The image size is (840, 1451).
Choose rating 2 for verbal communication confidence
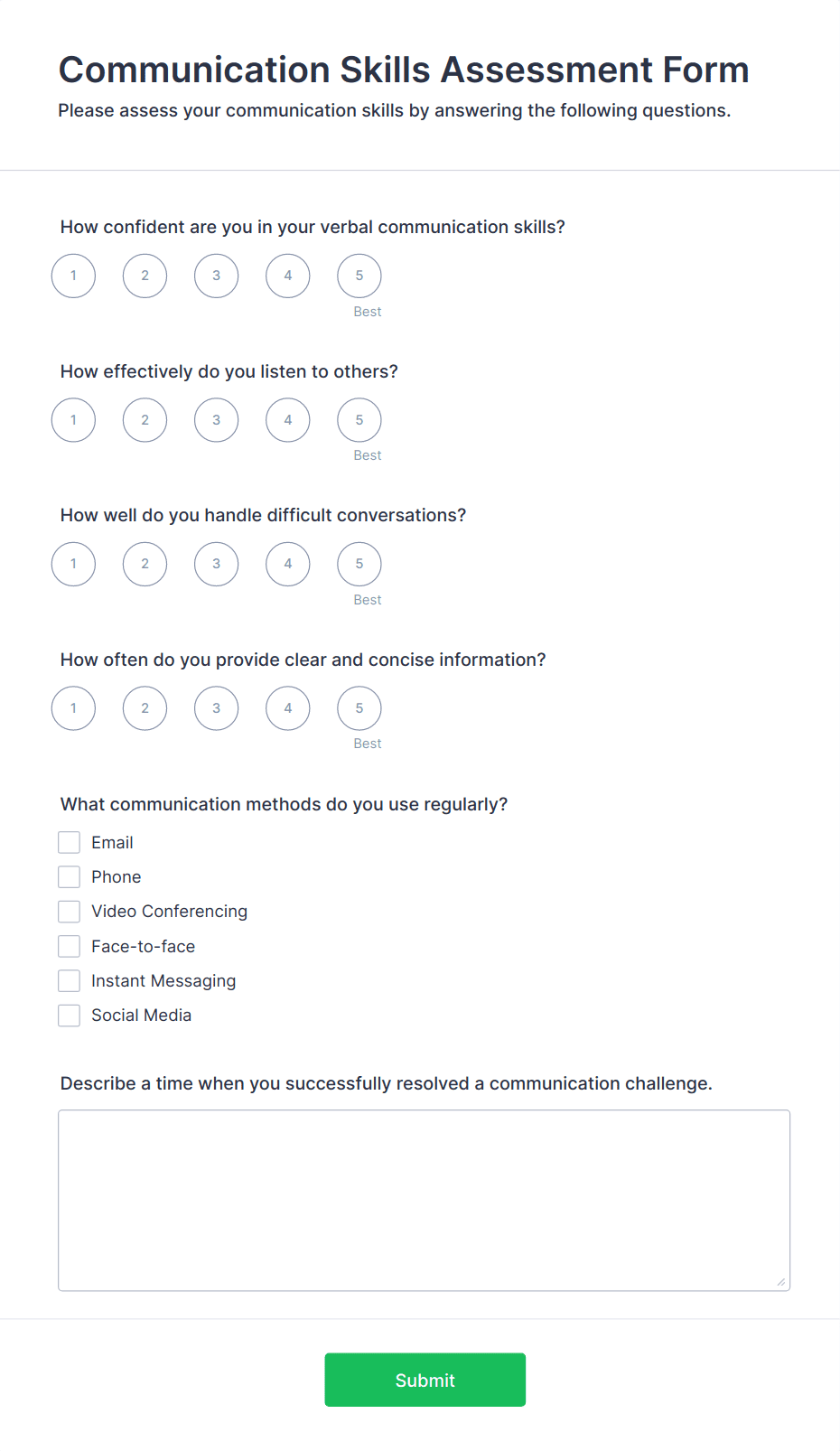click(145, 276)
